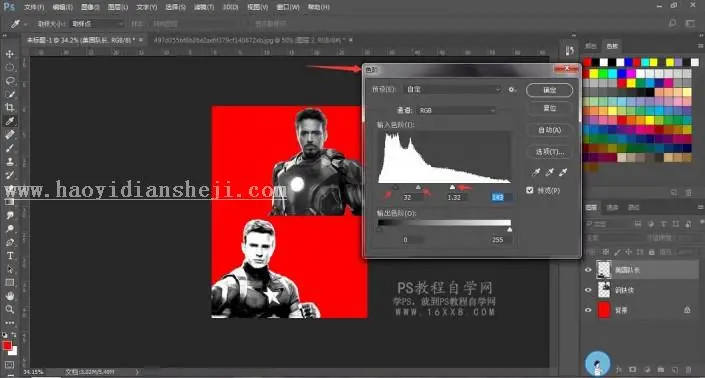Toggle lock position in Layers panel
The height and width of the screenshot is (378, 705).
(x=628, y=252)
